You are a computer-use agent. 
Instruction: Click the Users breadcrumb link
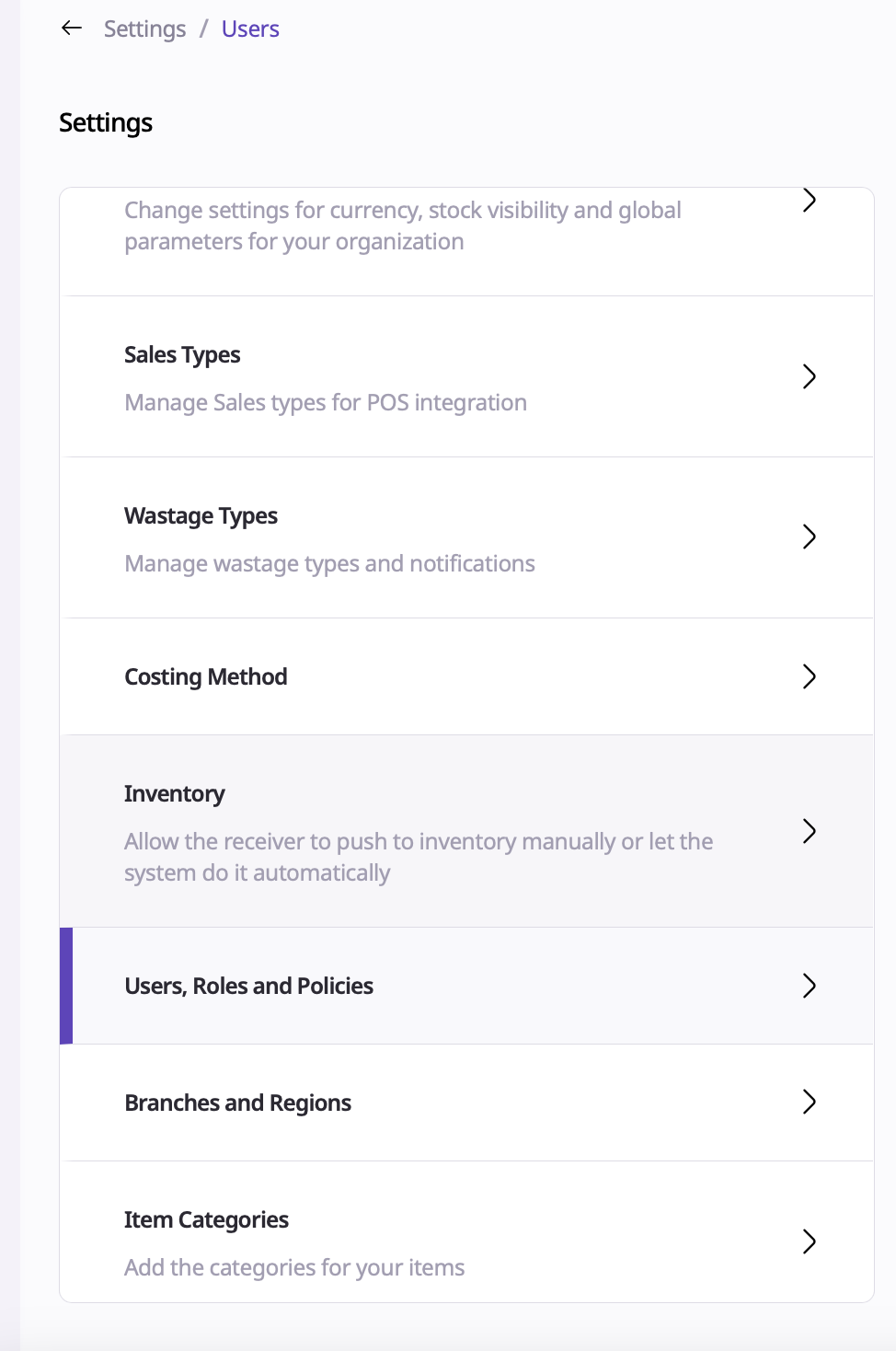pyautogui.click(x=250, y=29)
